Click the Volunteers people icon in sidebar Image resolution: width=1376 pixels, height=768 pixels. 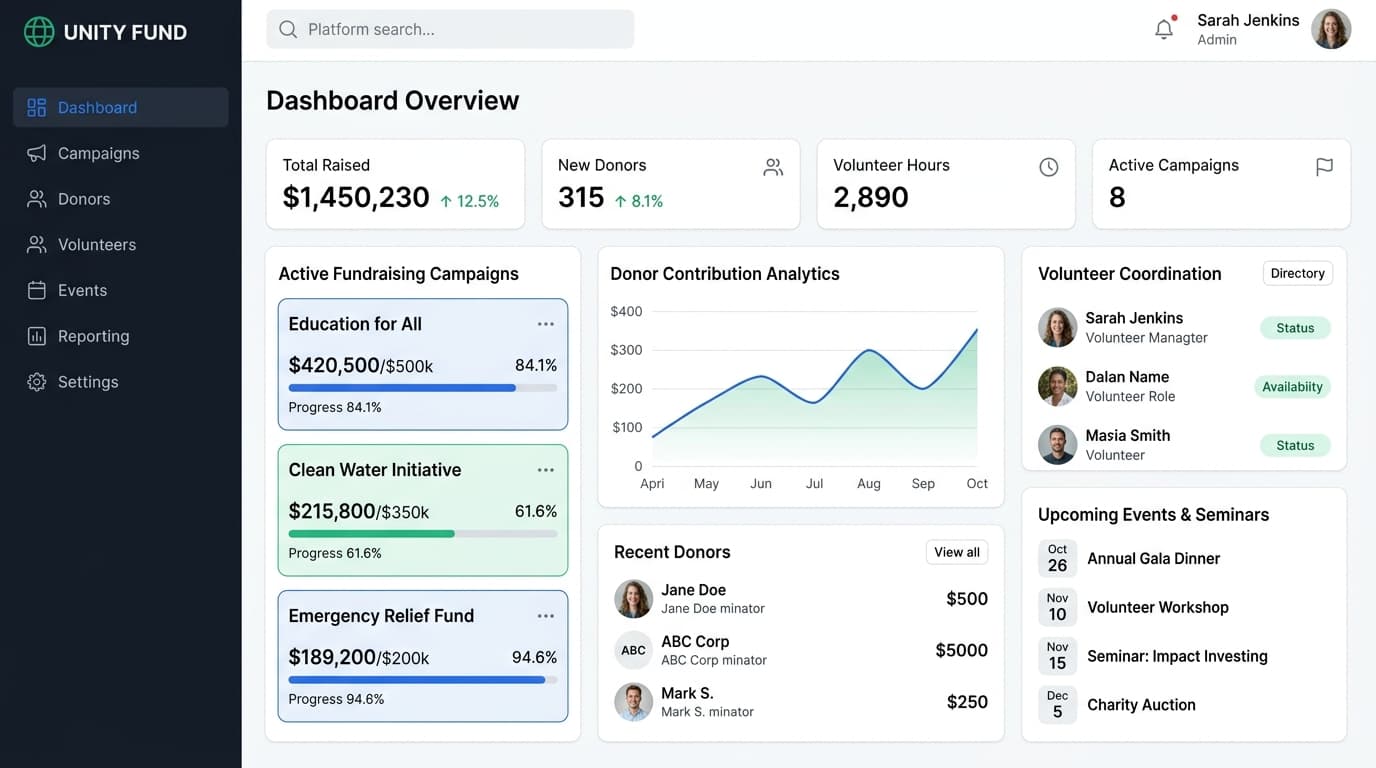[37, 245]
